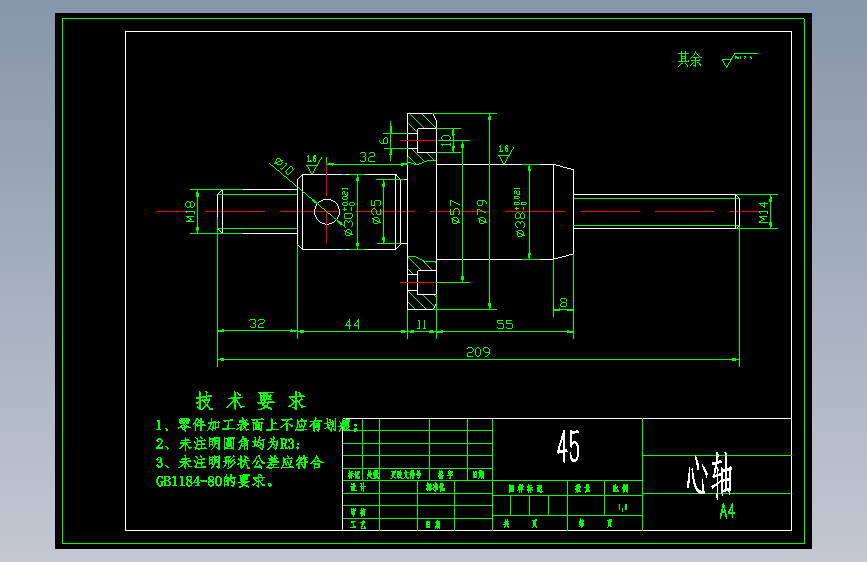The width and height of the screenshot is (867, 562).
Task: Click the part name 心轴
Action: coord(710,476)
